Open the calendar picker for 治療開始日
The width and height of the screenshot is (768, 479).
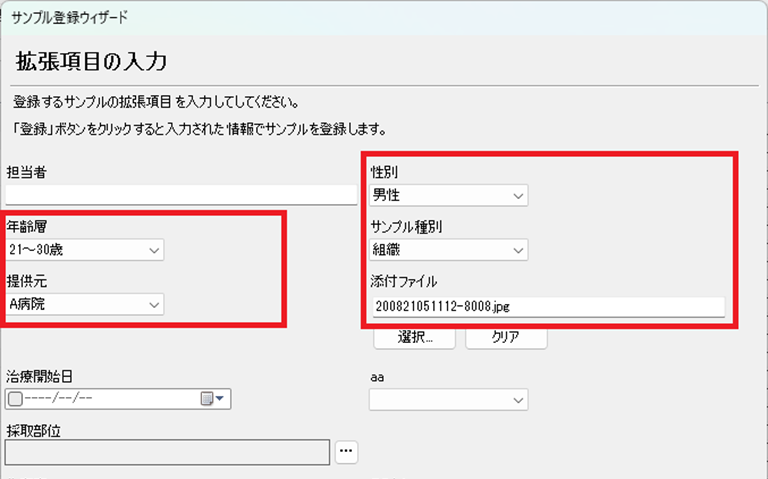click(x=214, y=399)
